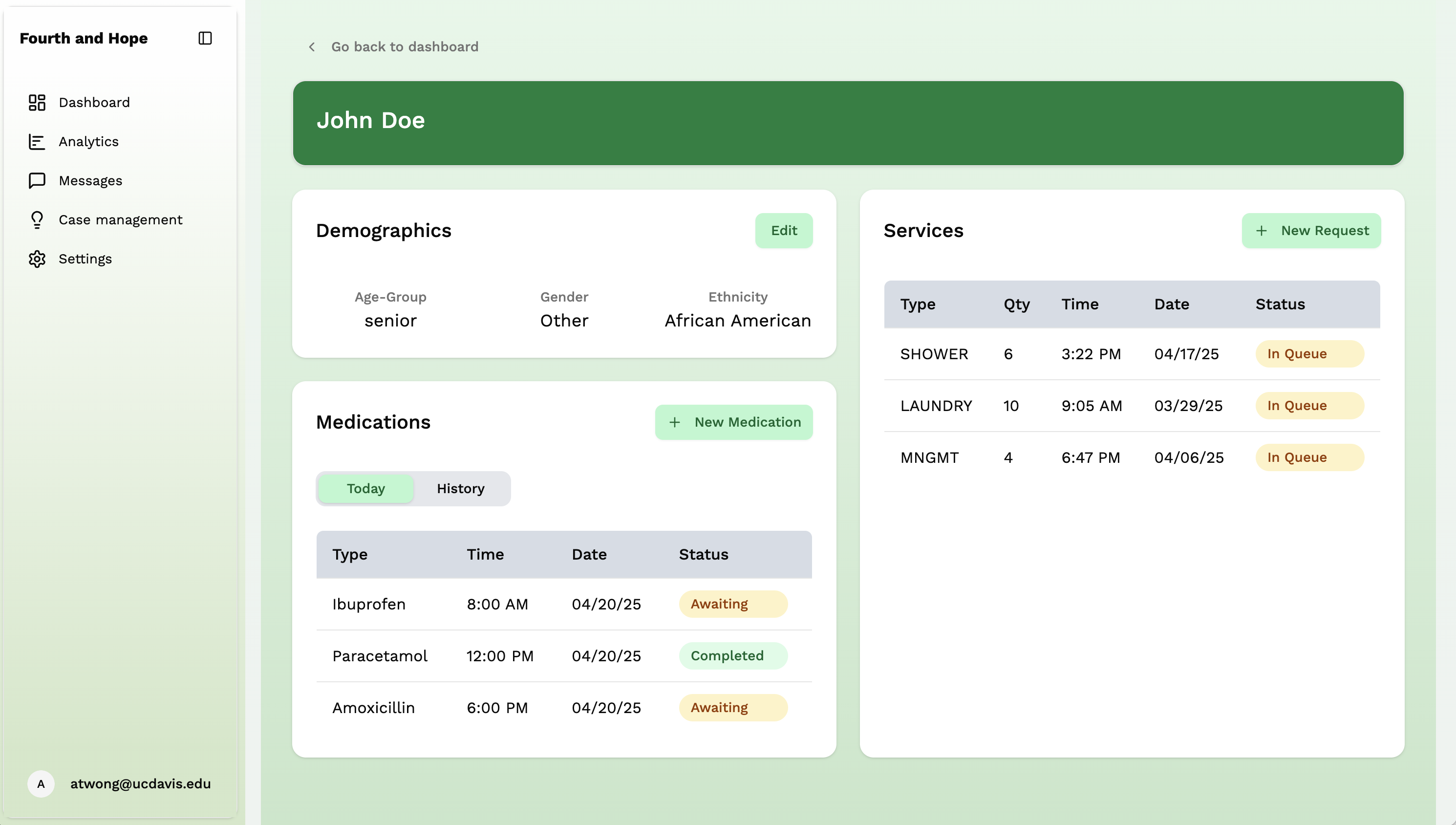Collapse the sidebar with panel icon
Viewport: 1456px width, 825px height.
point(205,38)
